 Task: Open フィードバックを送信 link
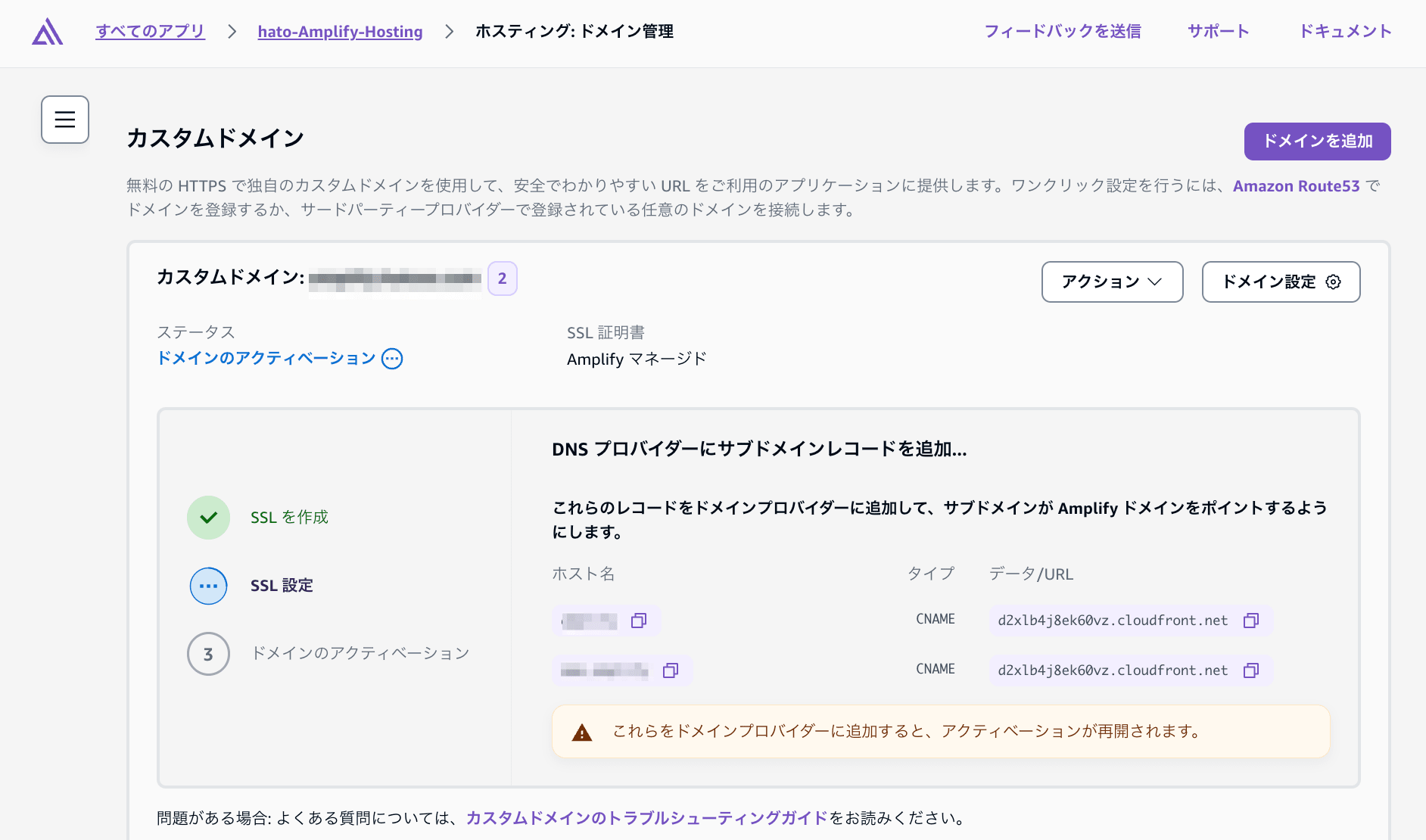pyautogui.click(x=1062, y=31)
